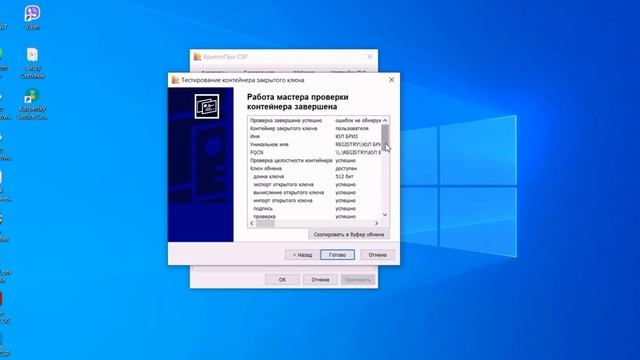Select the row 'Контейнер закрытого ключа'
This screenshot has height=360, width=640.
[314, 129]
